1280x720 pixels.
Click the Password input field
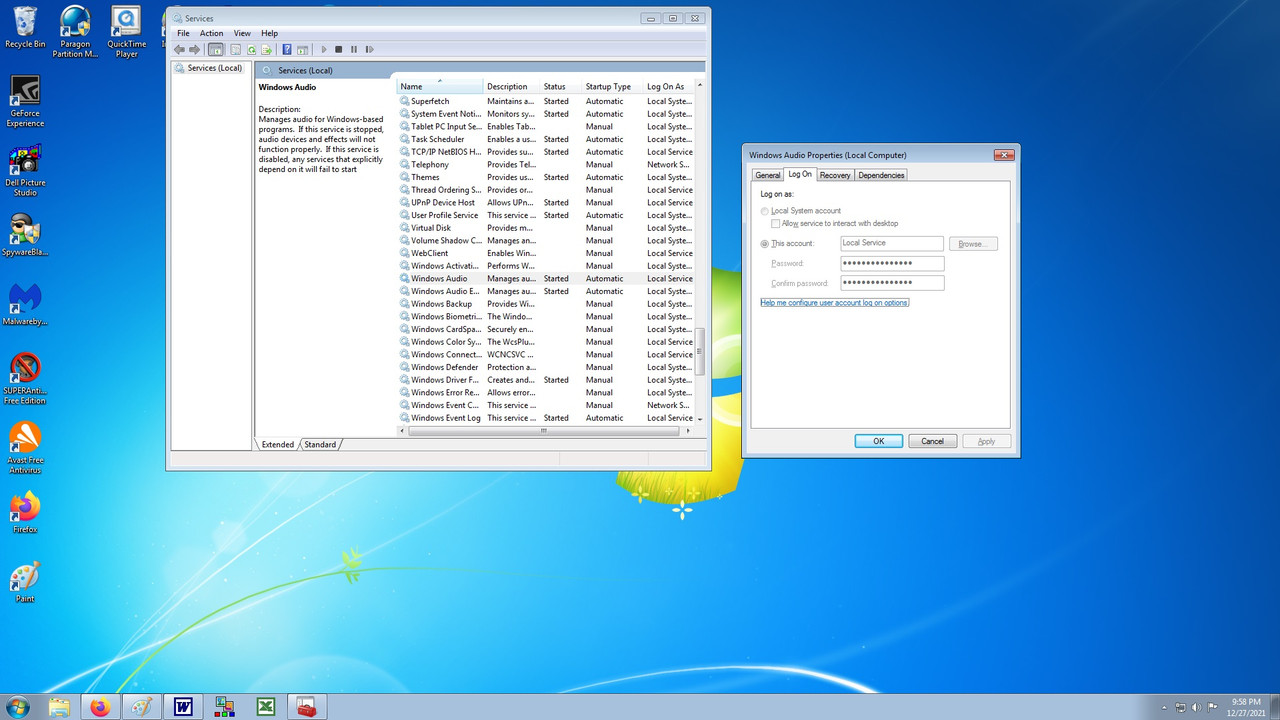click(x=892, y=263)
